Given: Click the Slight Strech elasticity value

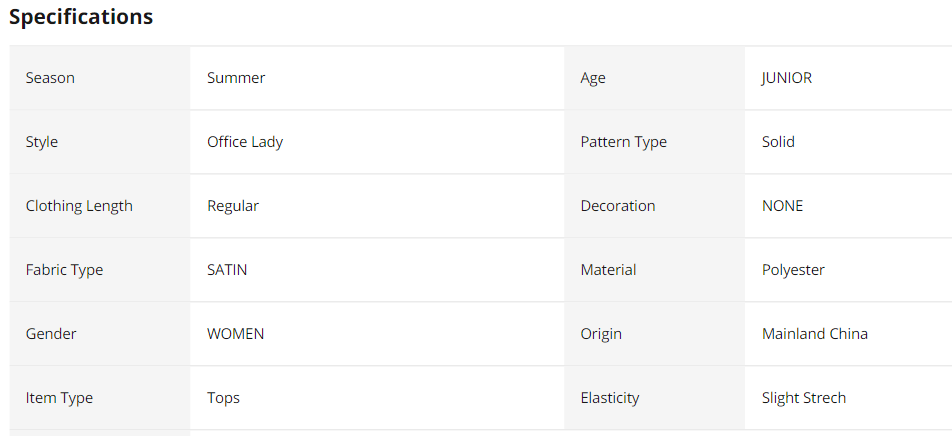Looking at the screenshot, I should 804,398.
